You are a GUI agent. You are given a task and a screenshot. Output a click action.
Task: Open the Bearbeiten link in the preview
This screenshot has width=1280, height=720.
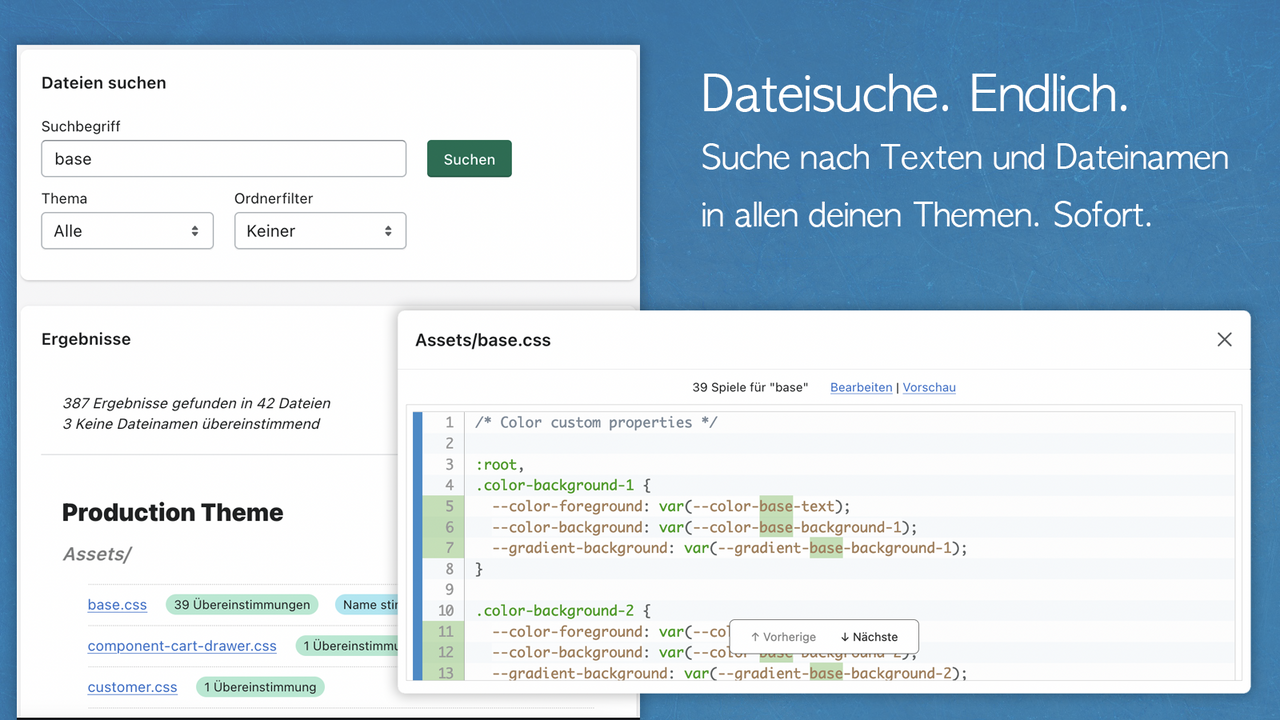point(861,387)
